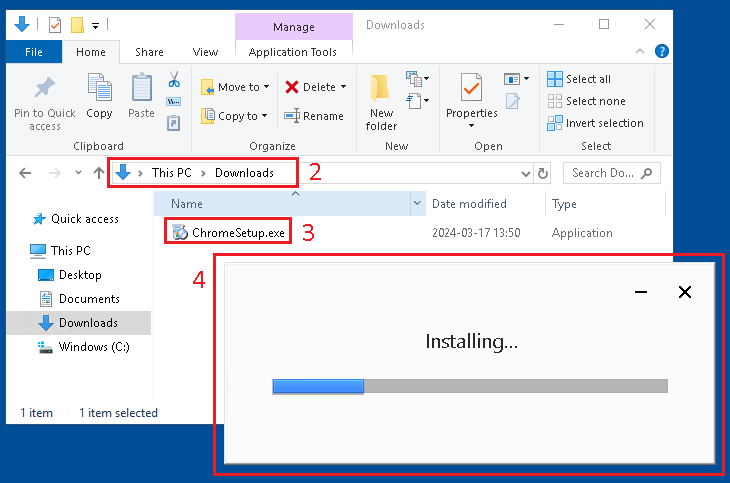Click the Rename button in Organize
This screenshot has height=483, width=730.
313,116
